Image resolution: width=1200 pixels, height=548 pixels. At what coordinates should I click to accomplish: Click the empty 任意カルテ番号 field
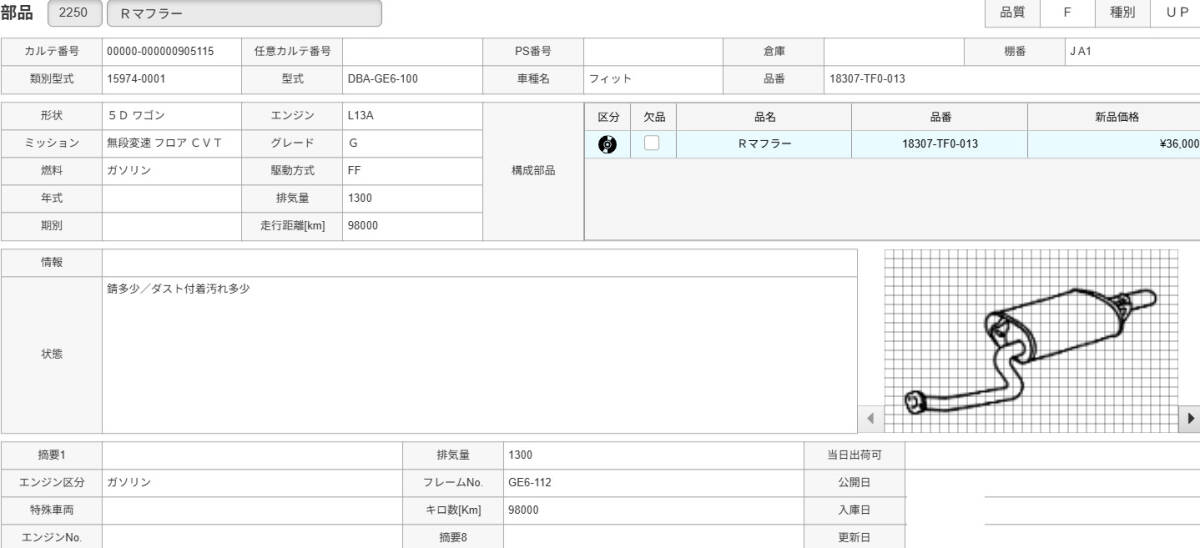(x=412, y=51)
